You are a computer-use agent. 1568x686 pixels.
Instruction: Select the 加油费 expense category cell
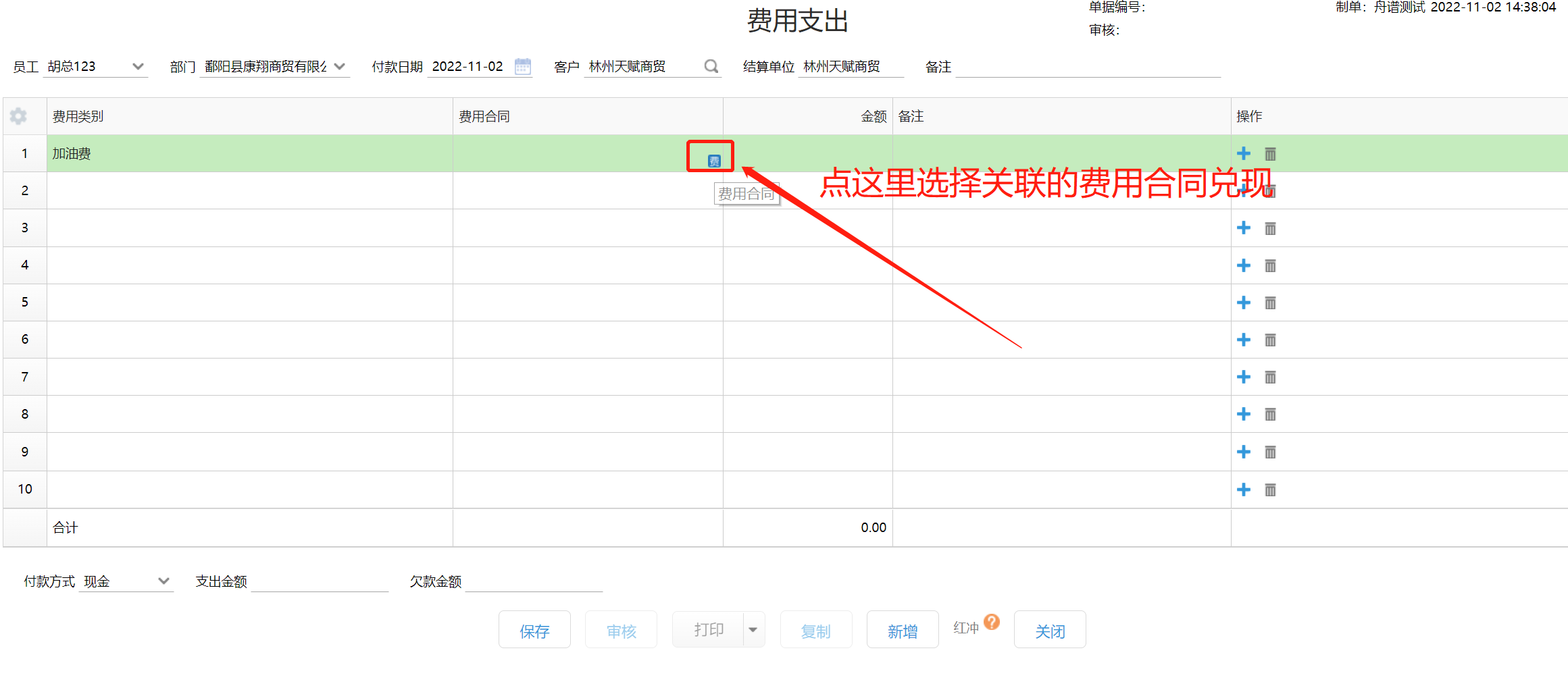[x=249, y=153]
